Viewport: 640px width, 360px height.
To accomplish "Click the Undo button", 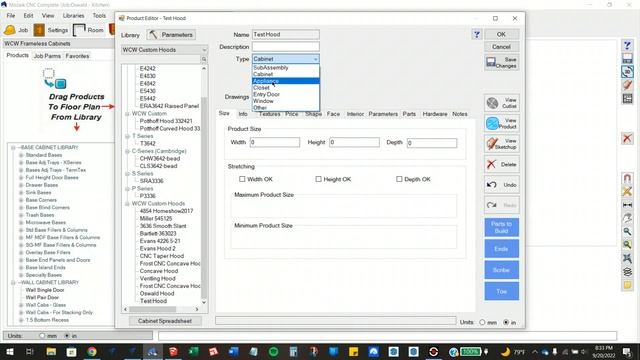I will (x=501, y=184).
